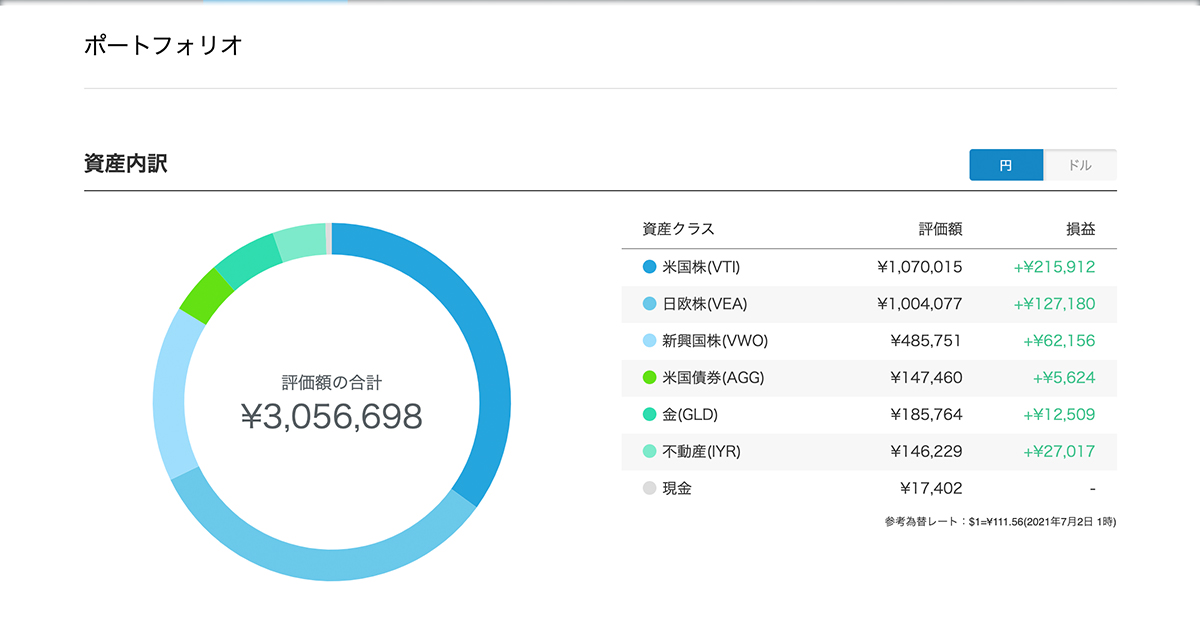This screenshot has width=1200, height=628.
Task: Click the valuation ¥485,751
Action: point(925,341)
